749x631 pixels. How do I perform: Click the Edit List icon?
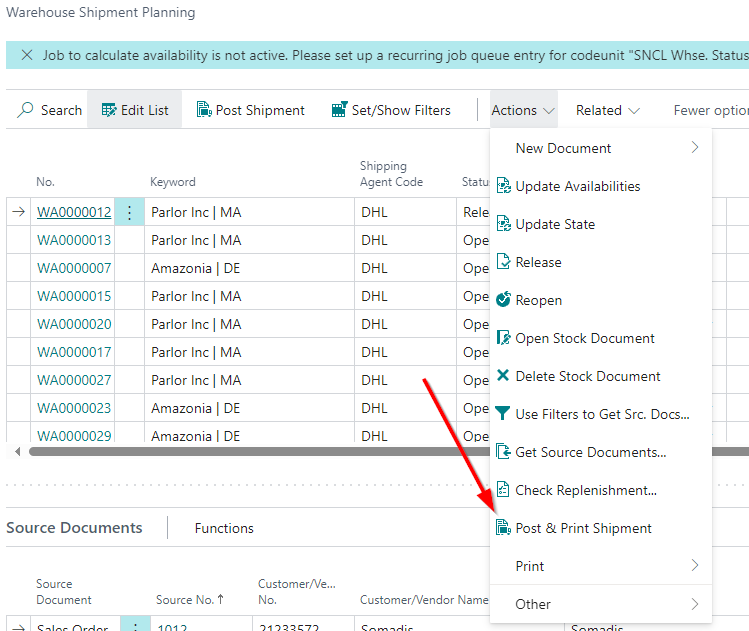[x=109, y=110]
